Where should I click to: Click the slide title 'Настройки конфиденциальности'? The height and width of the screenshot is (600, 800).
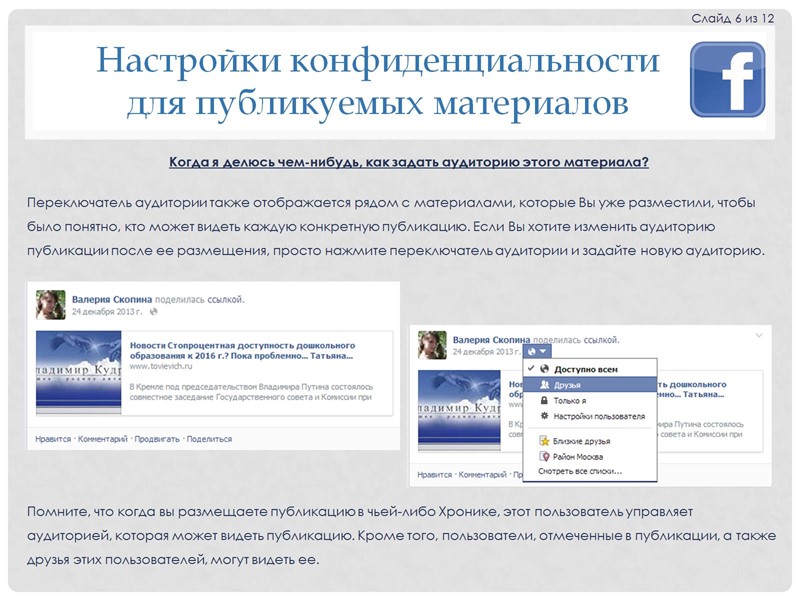coord(378,61)
